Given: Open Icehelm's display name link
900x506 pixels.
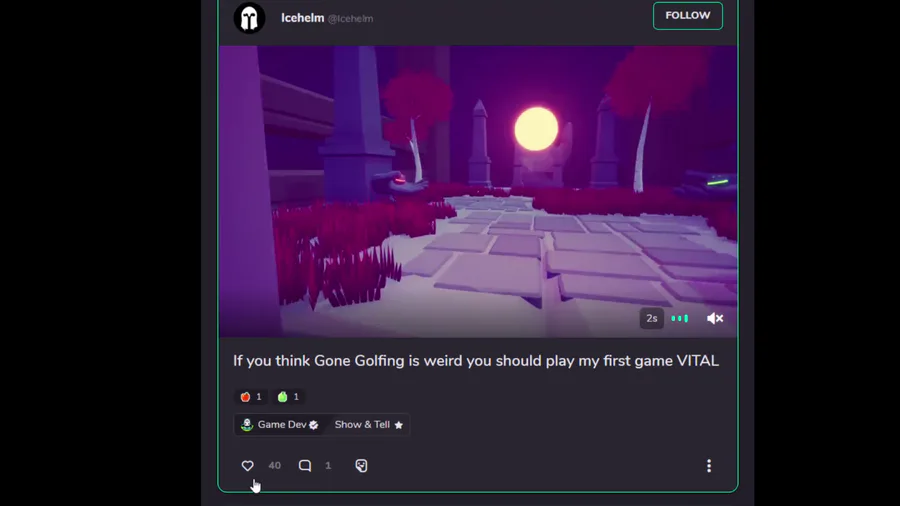Looking at the screenshot, I should pos(302,18).
